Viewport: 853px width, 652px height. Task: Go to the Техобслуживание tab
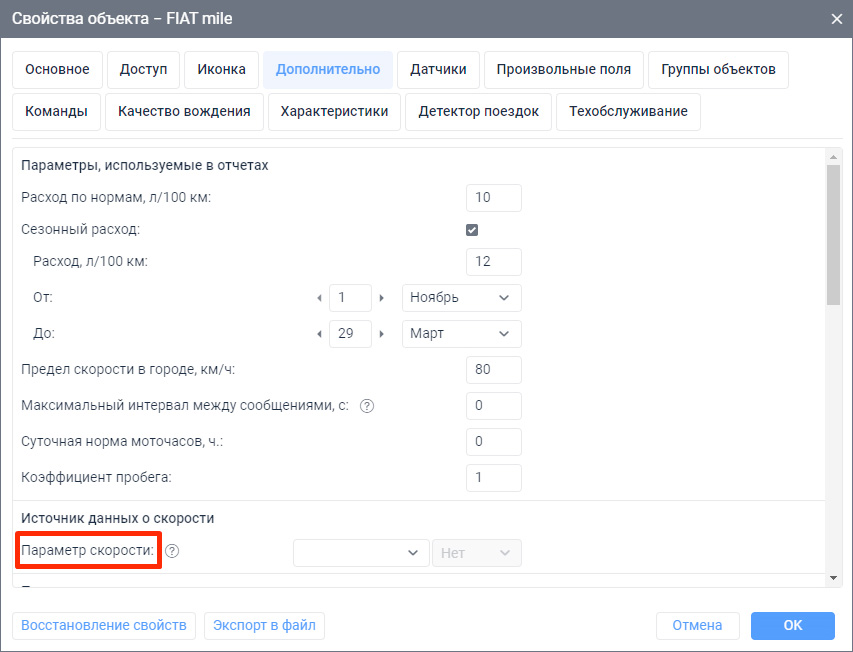[628, 111]
